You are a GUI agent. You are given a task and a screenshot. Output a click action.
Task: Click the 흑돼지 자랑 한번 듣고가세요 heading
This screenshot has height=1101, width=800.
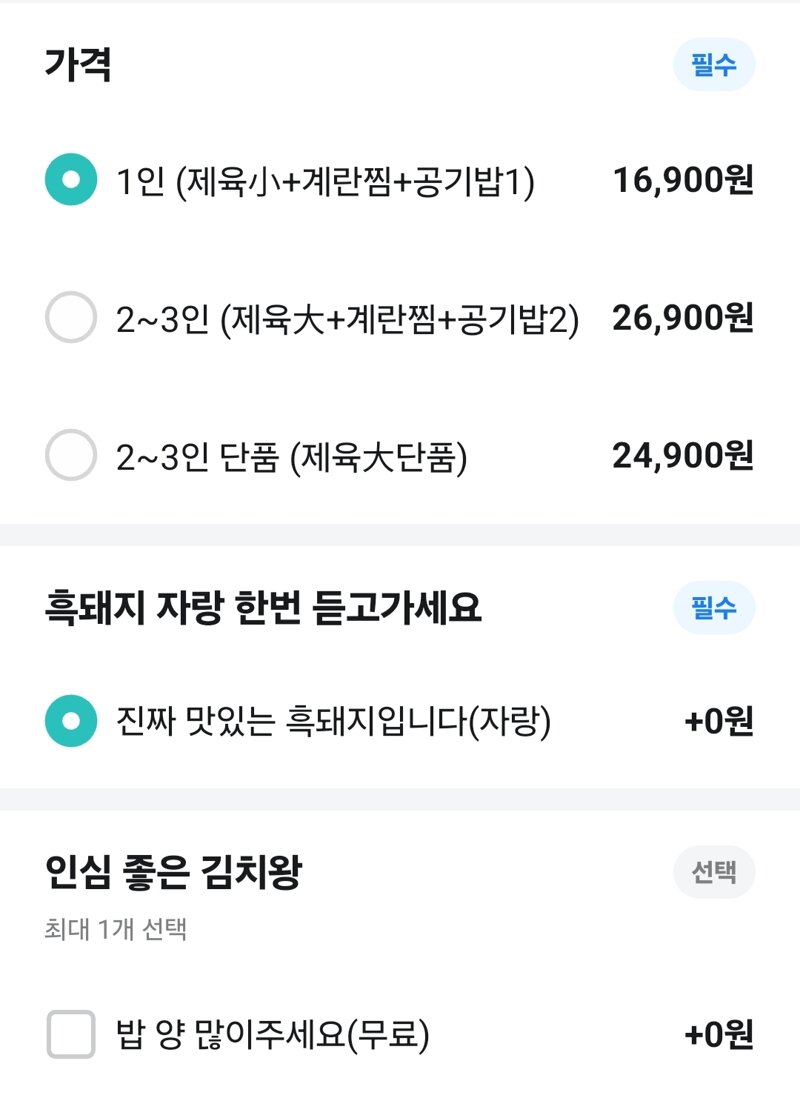263,607
